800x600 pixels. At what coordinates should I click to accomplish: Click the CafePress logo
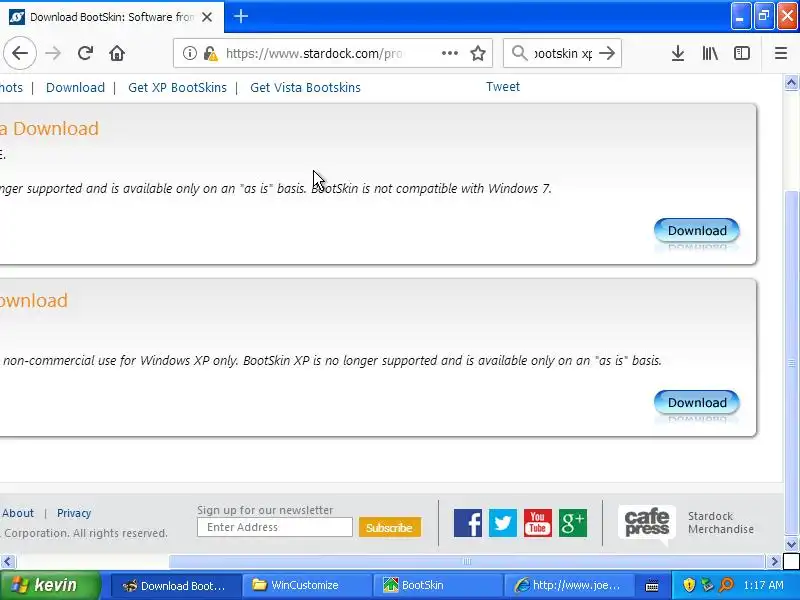click(647, 524)
